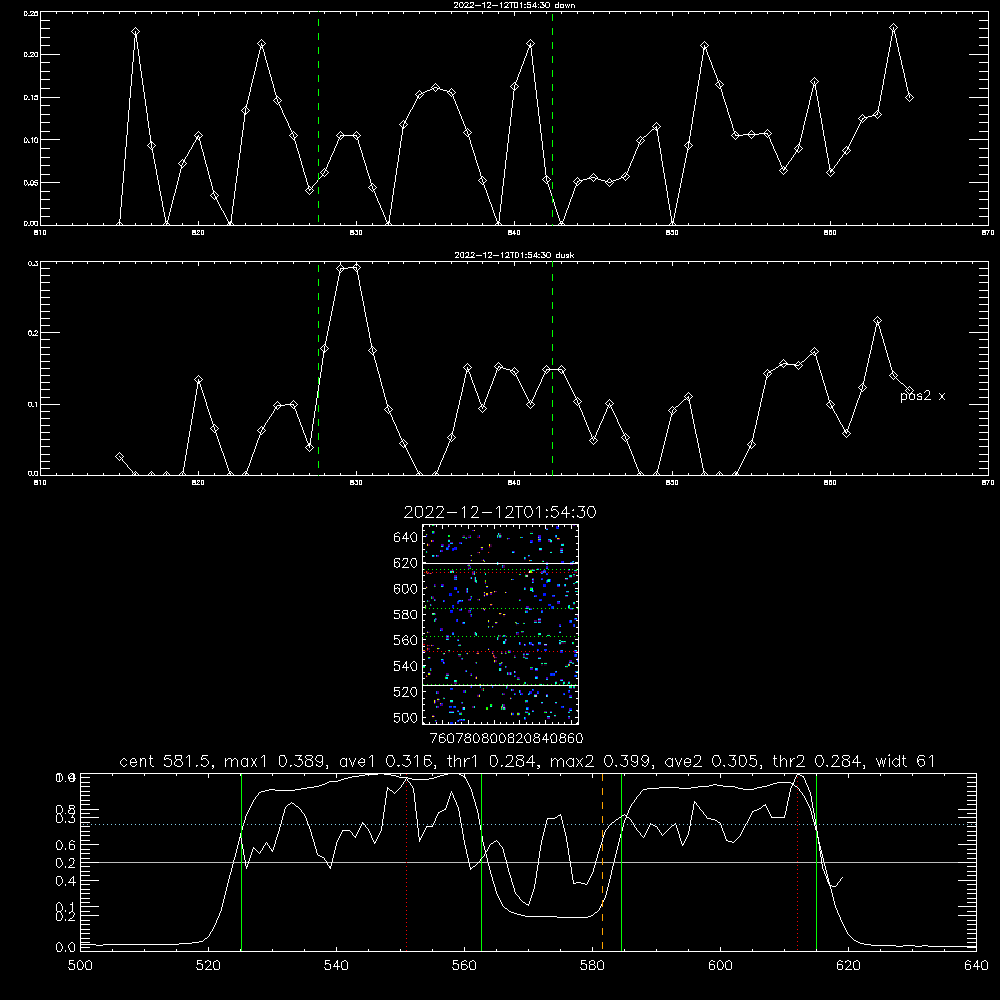Click the '840' x-axis label under dawn plot
Screen dimensions: 1000x1000
tap(514, 233)
